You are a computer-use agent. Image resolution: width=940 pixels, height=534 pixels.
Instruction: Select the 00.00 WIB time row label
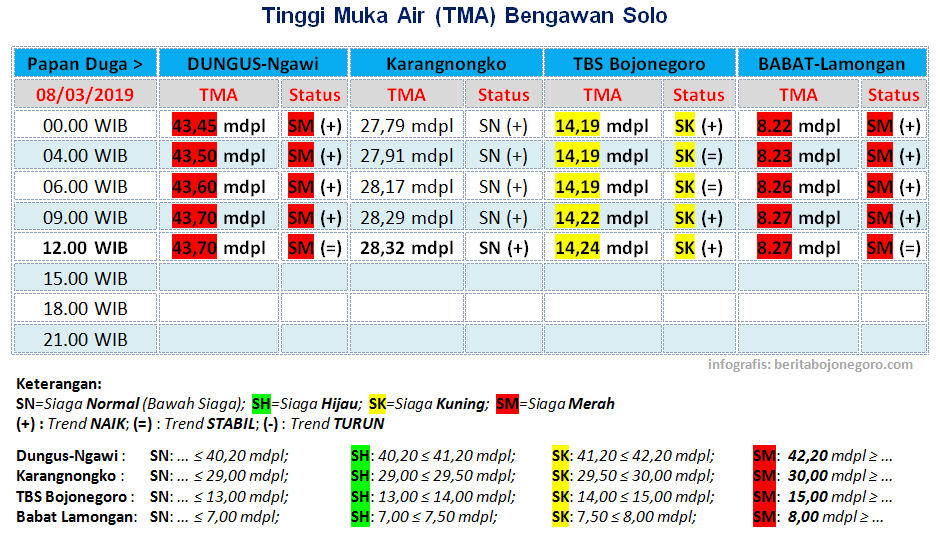click(x=85, y=126)
